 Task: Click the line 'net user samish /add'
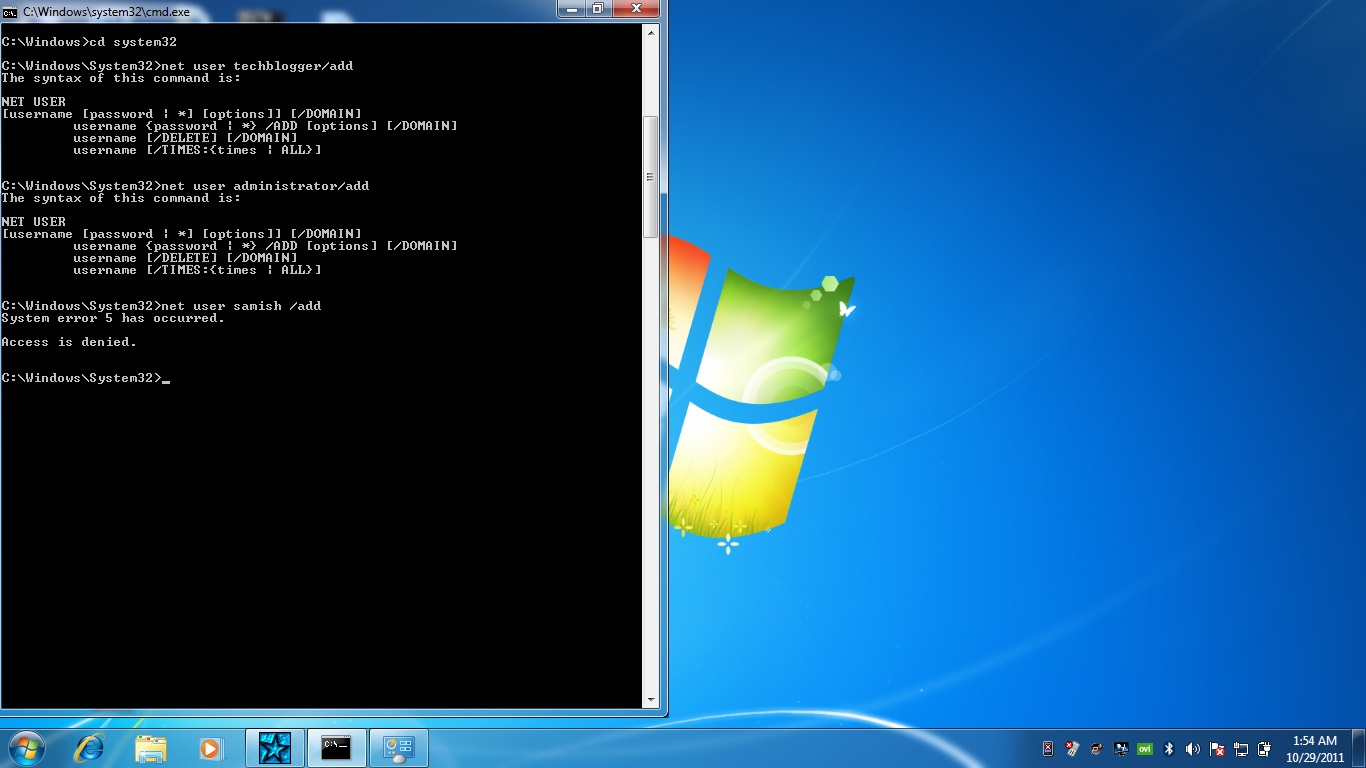coord(162,306)
